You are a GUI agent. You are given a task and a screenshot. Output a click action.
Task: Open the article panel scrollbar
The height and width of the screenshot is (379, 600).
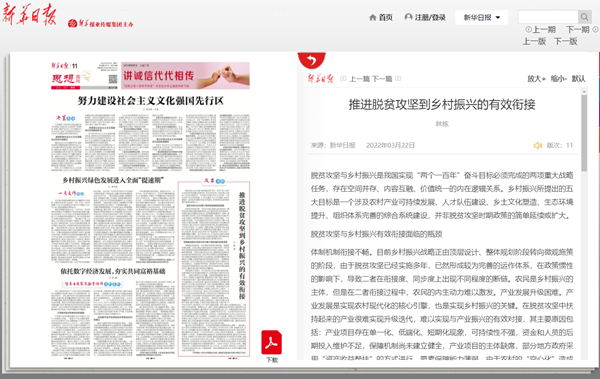coord(584,132)
